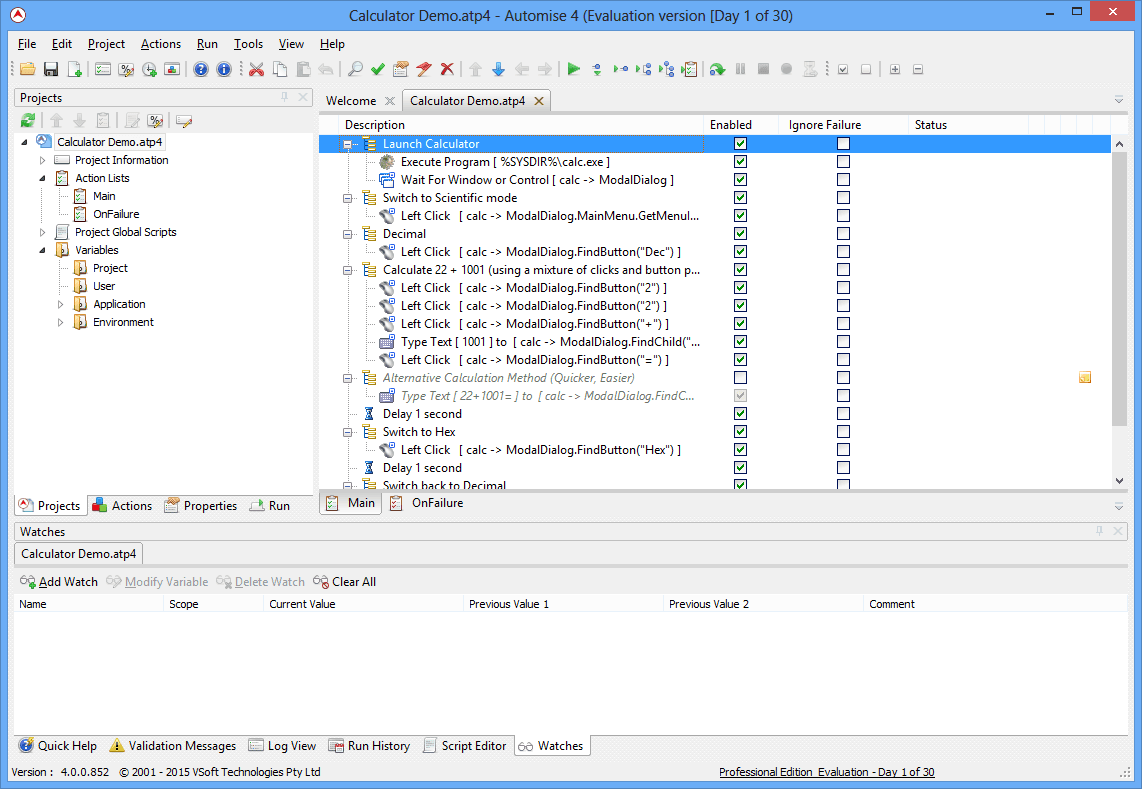1142x789 pixels.
Task: Collapse the Alternative Calculation Method group
Action: click(347, 378)
